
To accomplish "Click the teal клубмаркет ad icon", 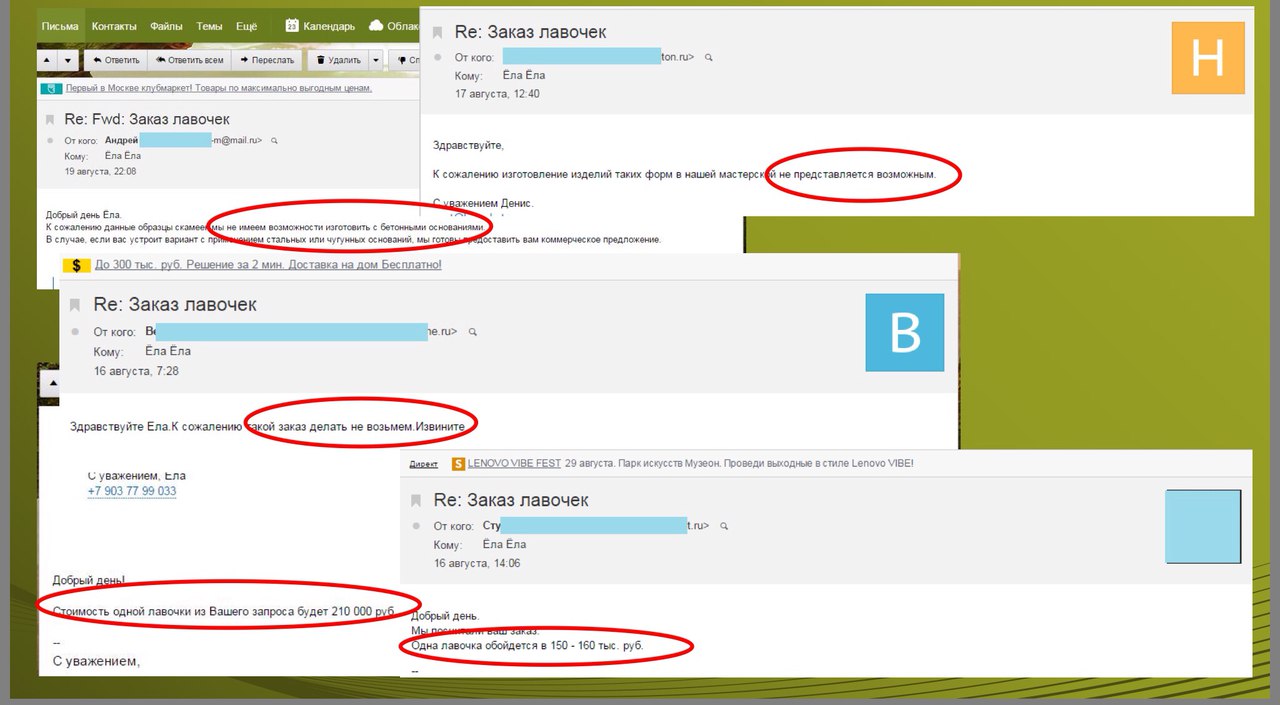I will pyautogui.click(x=51, y=88).
